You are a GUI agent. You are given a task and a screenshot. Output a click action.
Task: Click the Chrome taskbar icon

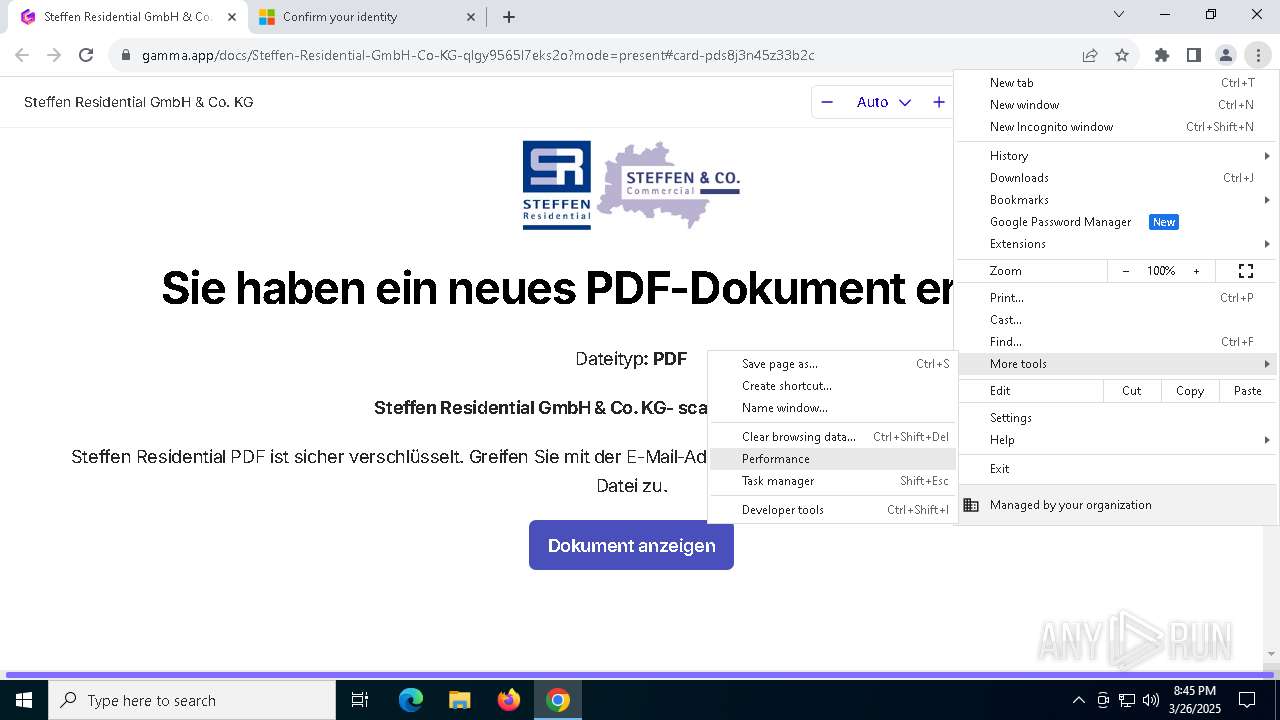[558, 700]
